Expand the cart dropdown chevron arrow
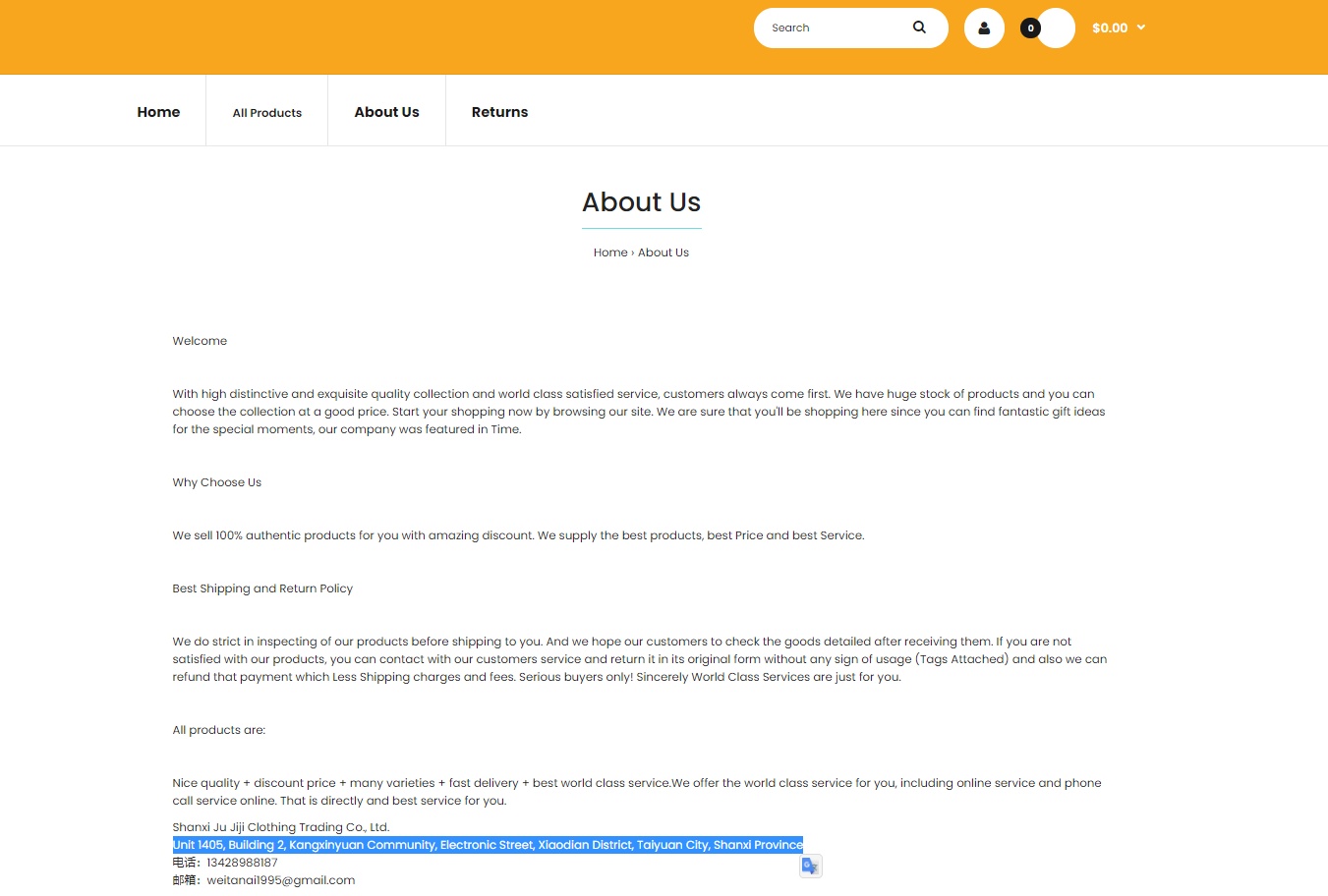 [1141, 28]
